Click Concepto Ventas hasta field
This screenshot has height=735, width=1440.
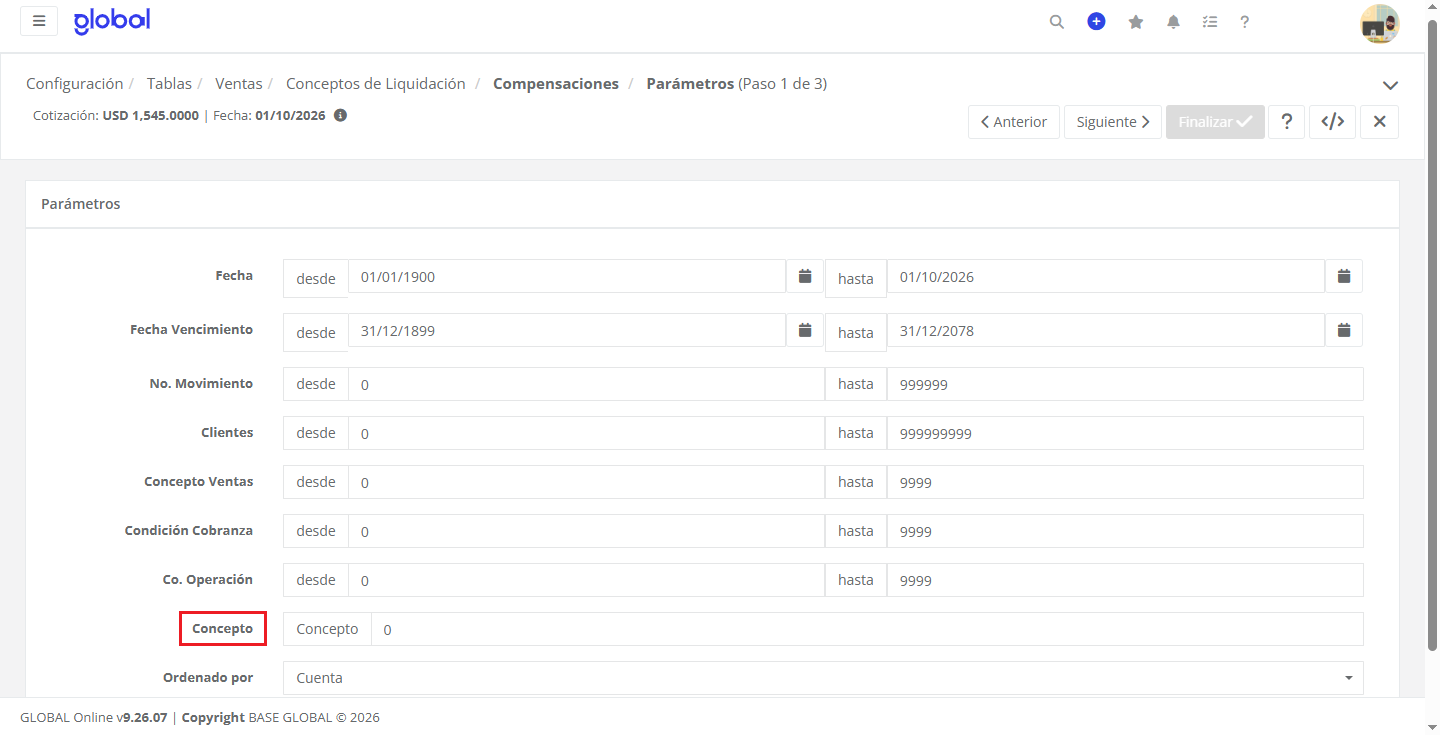click(1125, 482)
